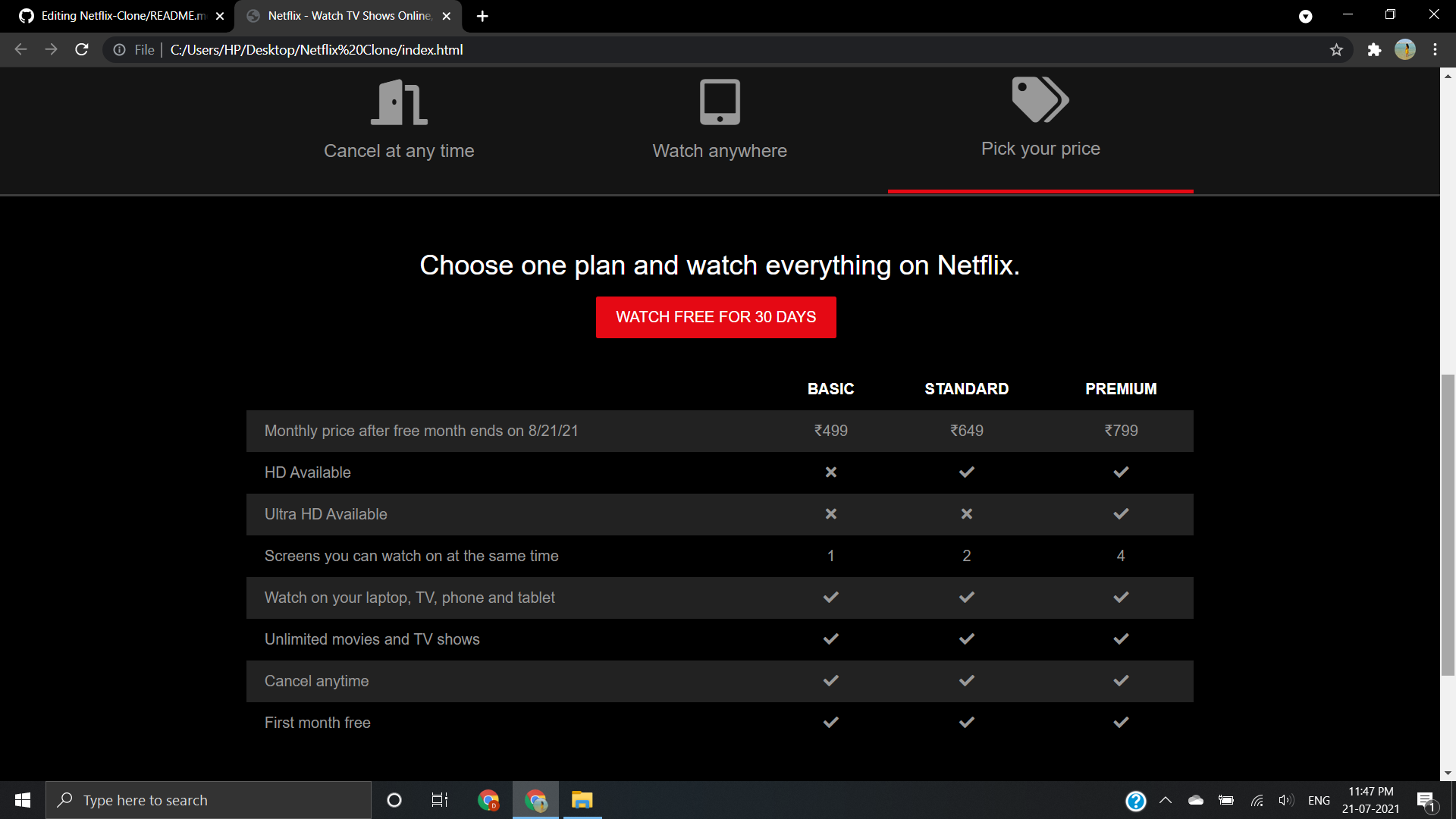Click the door icon above Cancel at any time
Image resolution: width=1456 pixels, height=819 pixels.
coord(398,102)
